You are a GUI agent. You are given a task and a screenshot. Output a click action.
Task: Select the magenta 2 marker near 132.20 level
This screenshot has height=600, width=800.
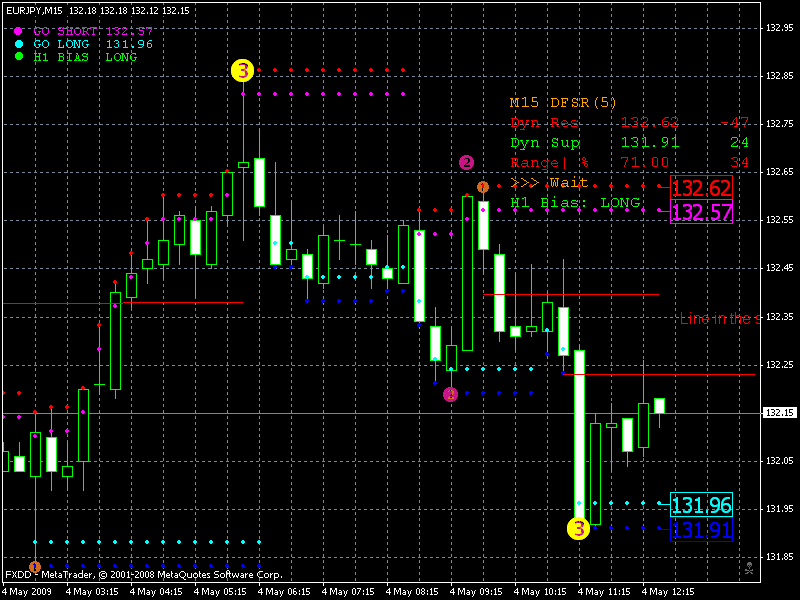point(451,394)
